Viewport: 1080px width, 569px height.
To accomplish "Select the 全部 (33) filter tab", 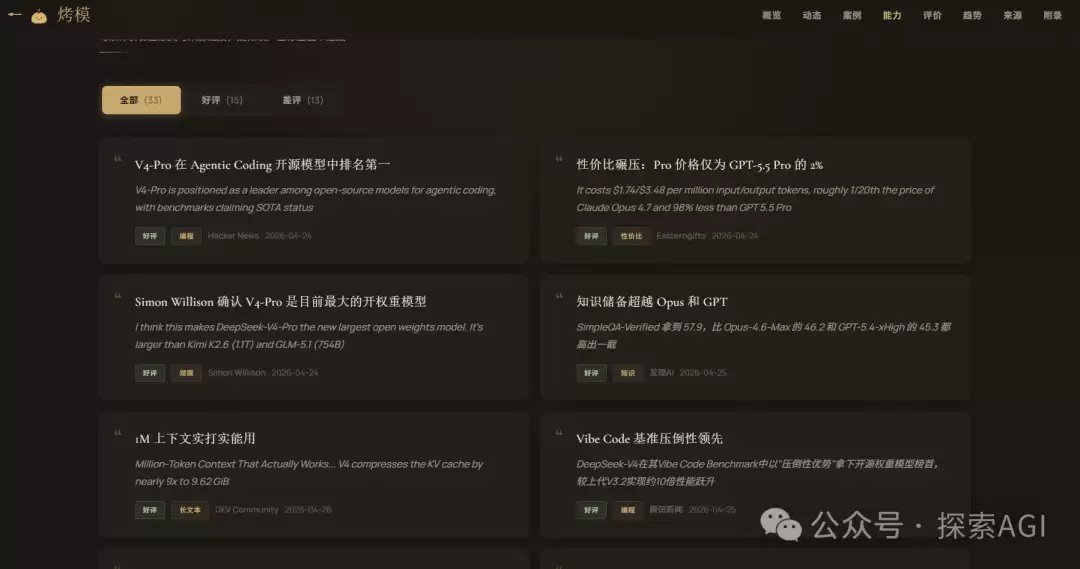I will (141, 100).
